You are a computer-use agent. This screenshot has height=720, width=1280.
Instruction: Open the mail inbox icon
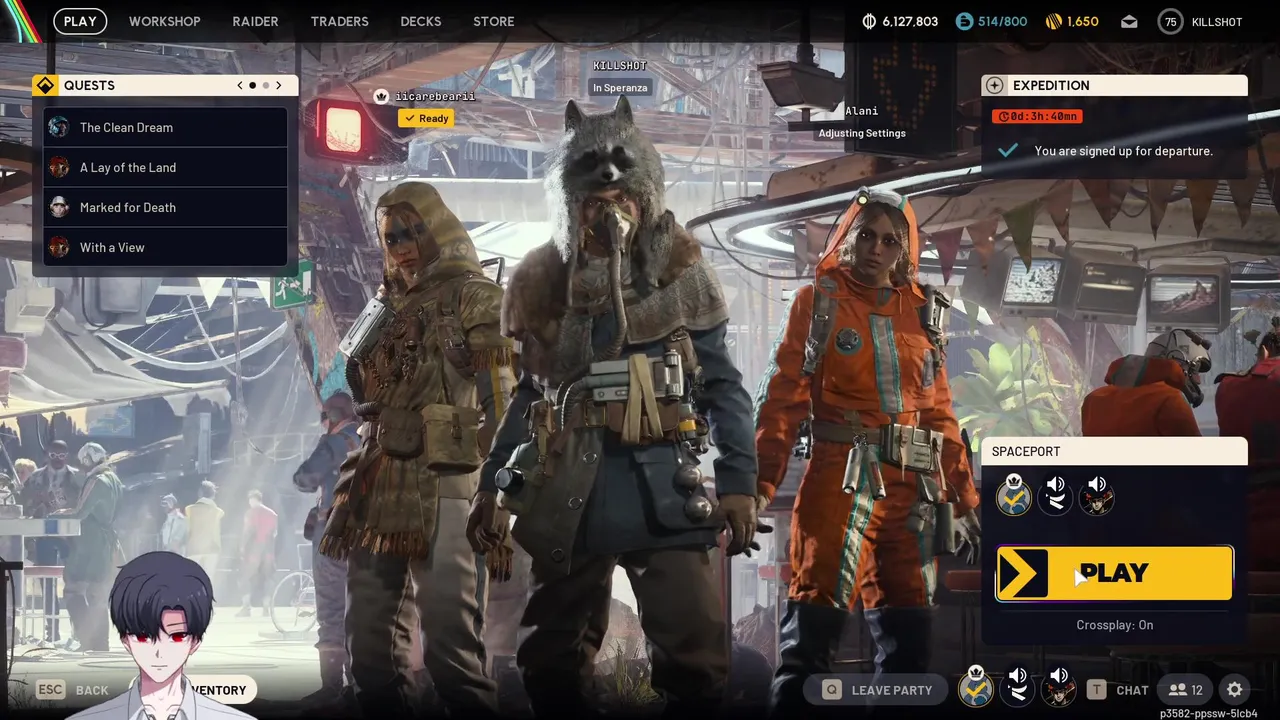(1128, 21)
